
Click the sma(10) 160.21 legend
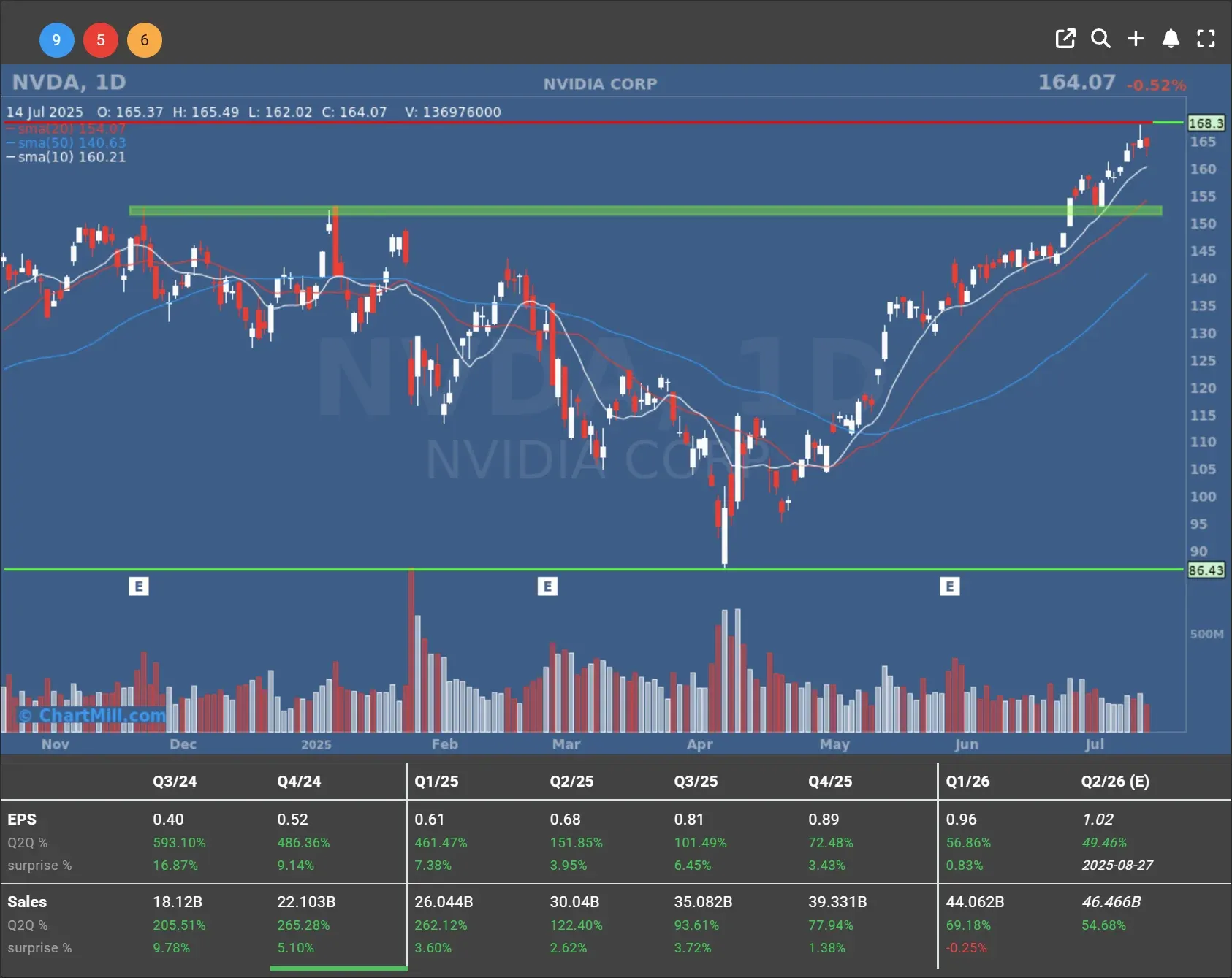pos(67,157)
